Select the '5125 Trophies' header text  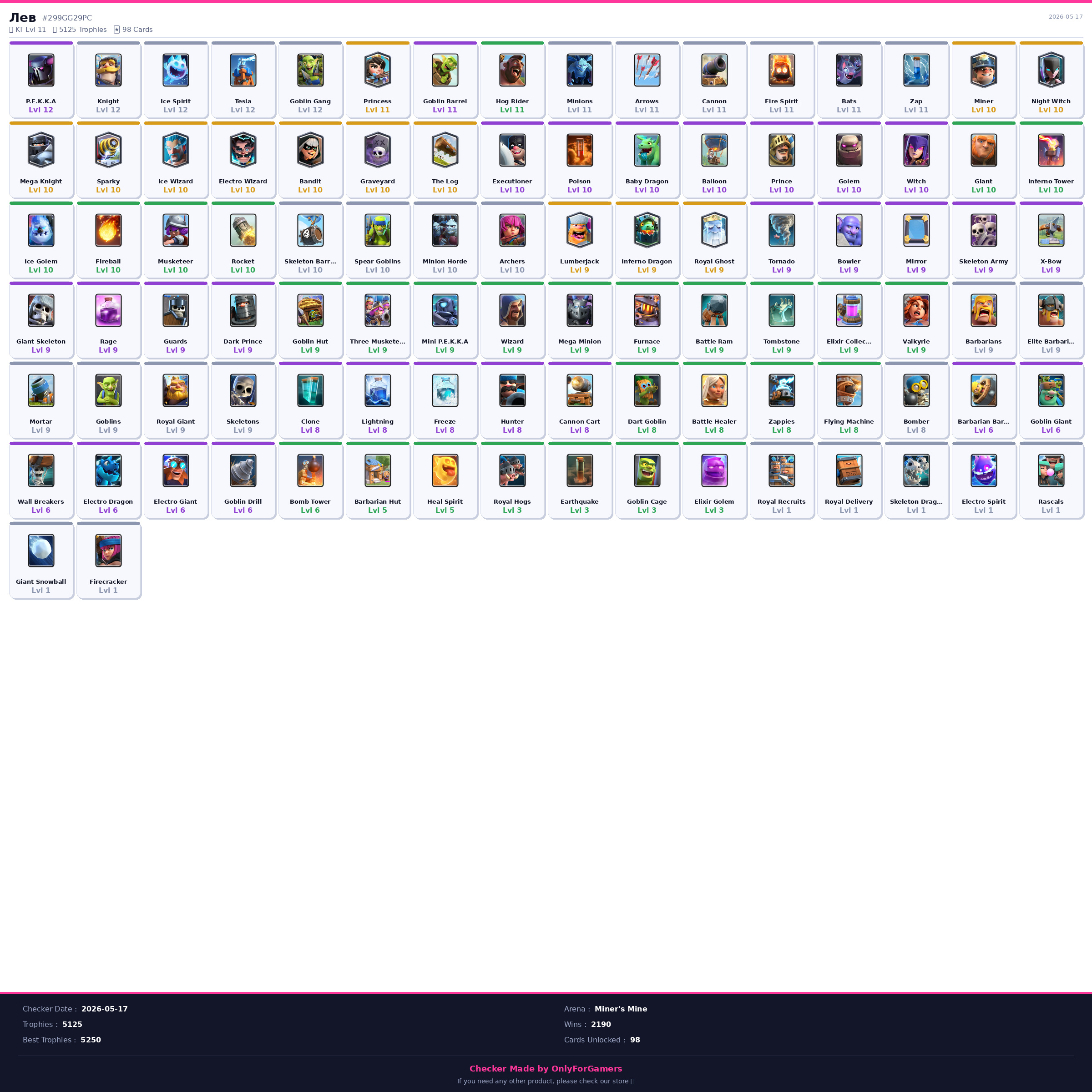[x=82, y=30]
